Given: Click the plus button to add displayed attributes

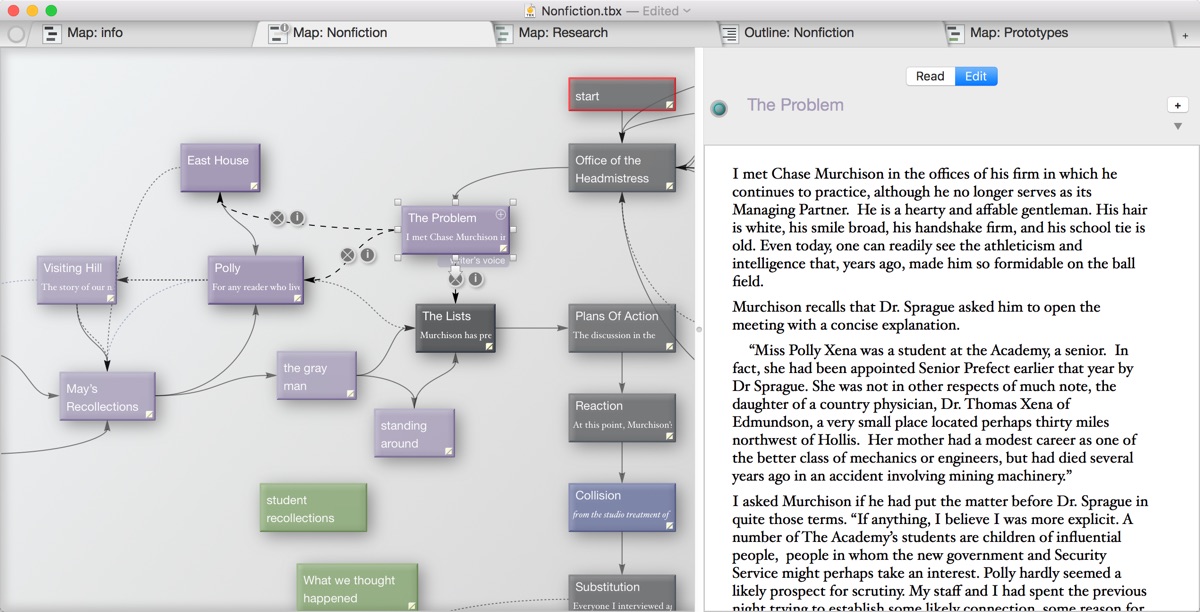Looking at the screenshot, I should (x=1177, y=105).
